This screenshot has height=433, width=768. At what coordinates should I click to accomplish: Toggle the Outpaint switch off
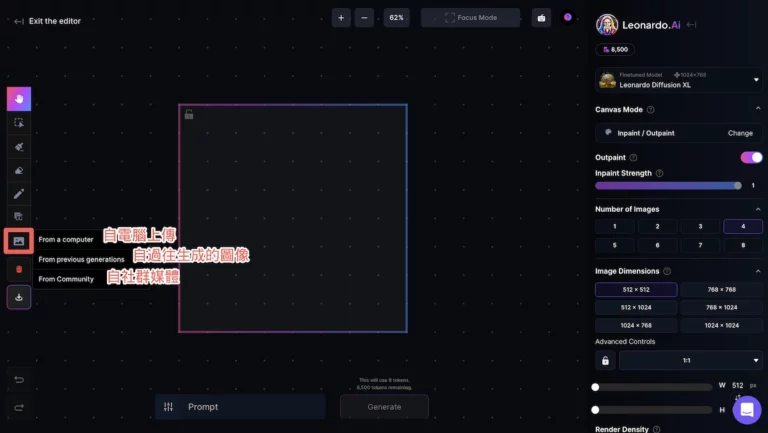point(750,157)
